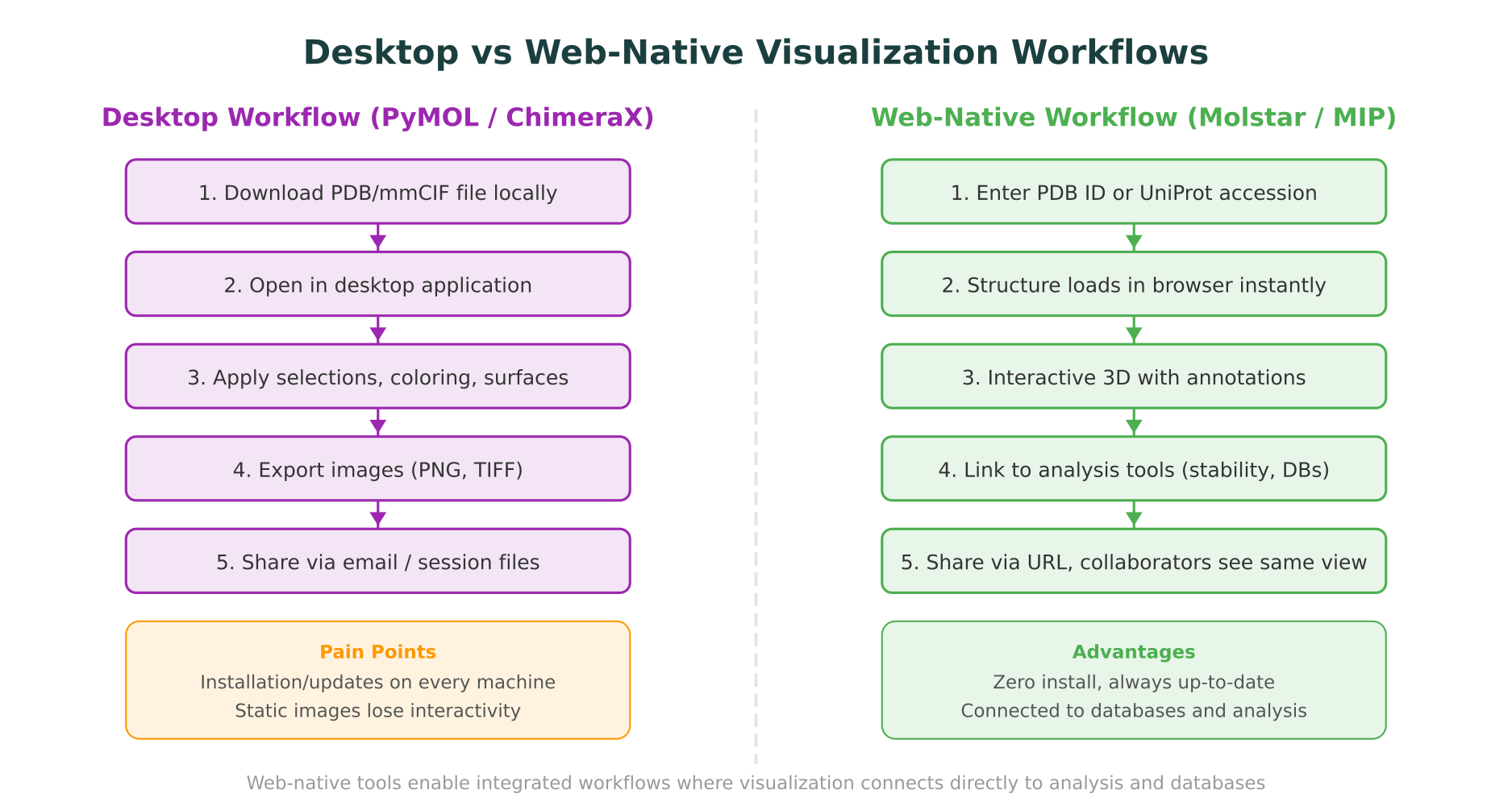Click the footer caption about web-native tools

756,783
